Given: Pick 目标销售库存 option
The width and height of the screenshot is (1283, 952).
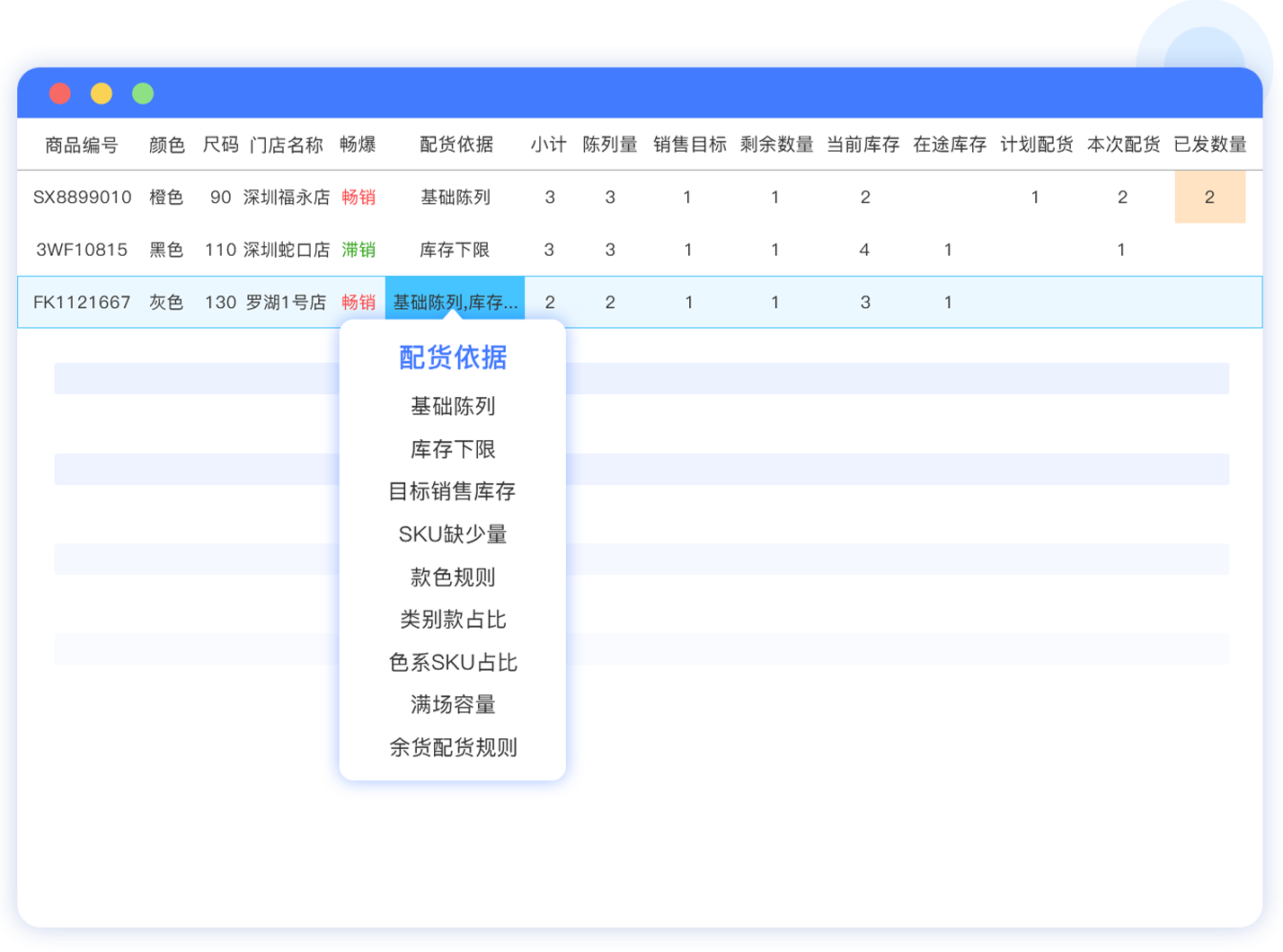Looking at the screenshot, I should click(452, 491).
